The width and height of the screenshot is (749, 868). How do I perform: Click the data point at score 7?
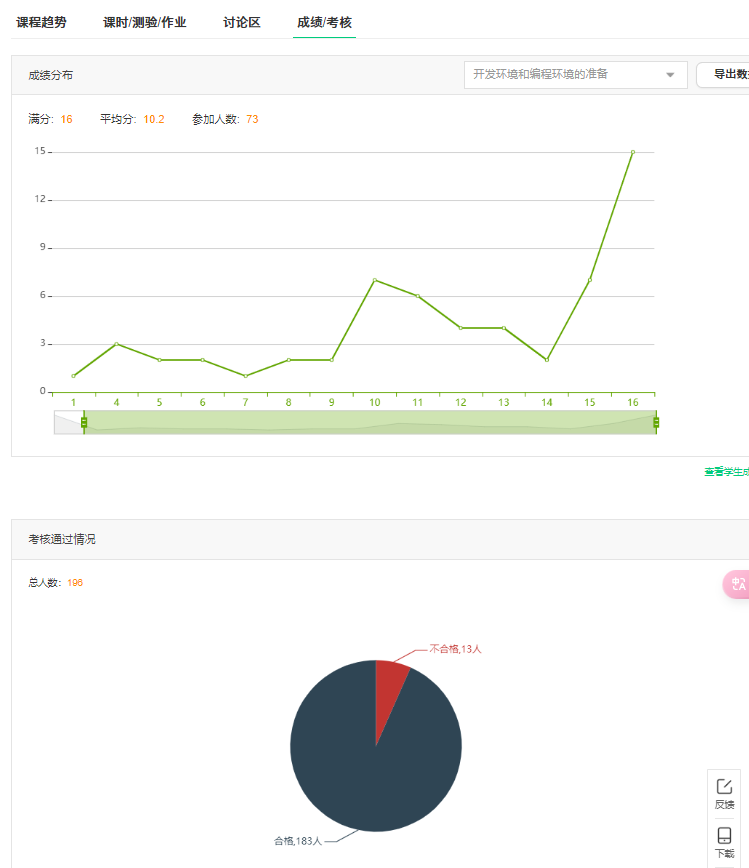coord(246,376)
